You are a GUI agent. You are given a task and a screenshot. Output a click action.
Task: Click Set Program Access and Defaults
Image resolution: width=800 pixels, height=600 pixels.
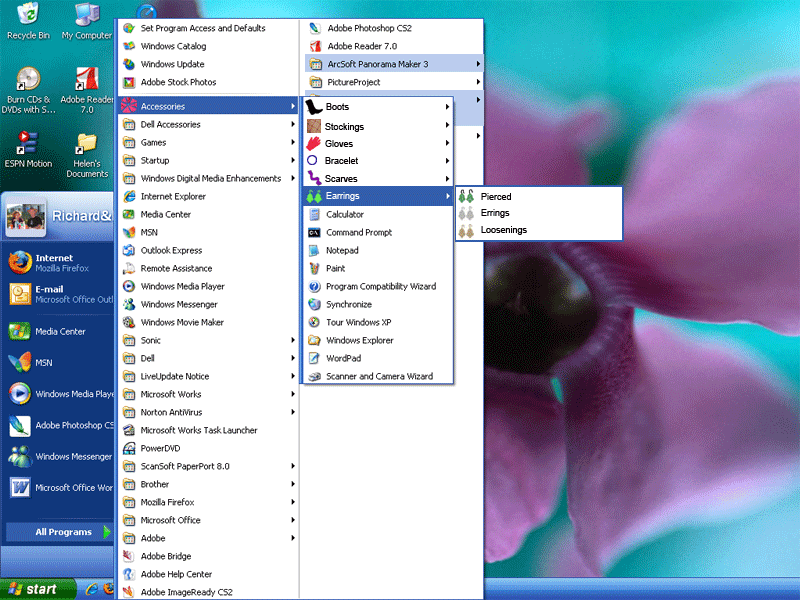tap(208, 28)
